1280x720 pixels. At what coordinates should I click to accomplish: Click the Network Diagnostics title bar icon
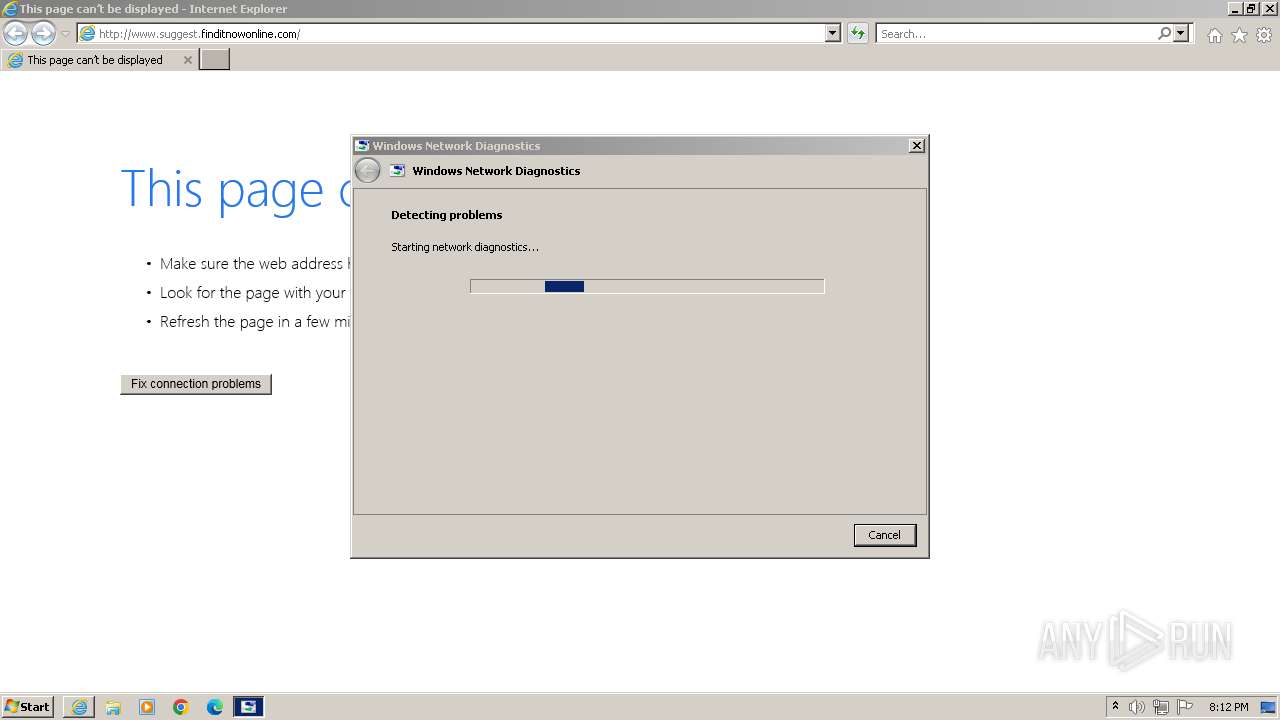click(x=363, y=146)
